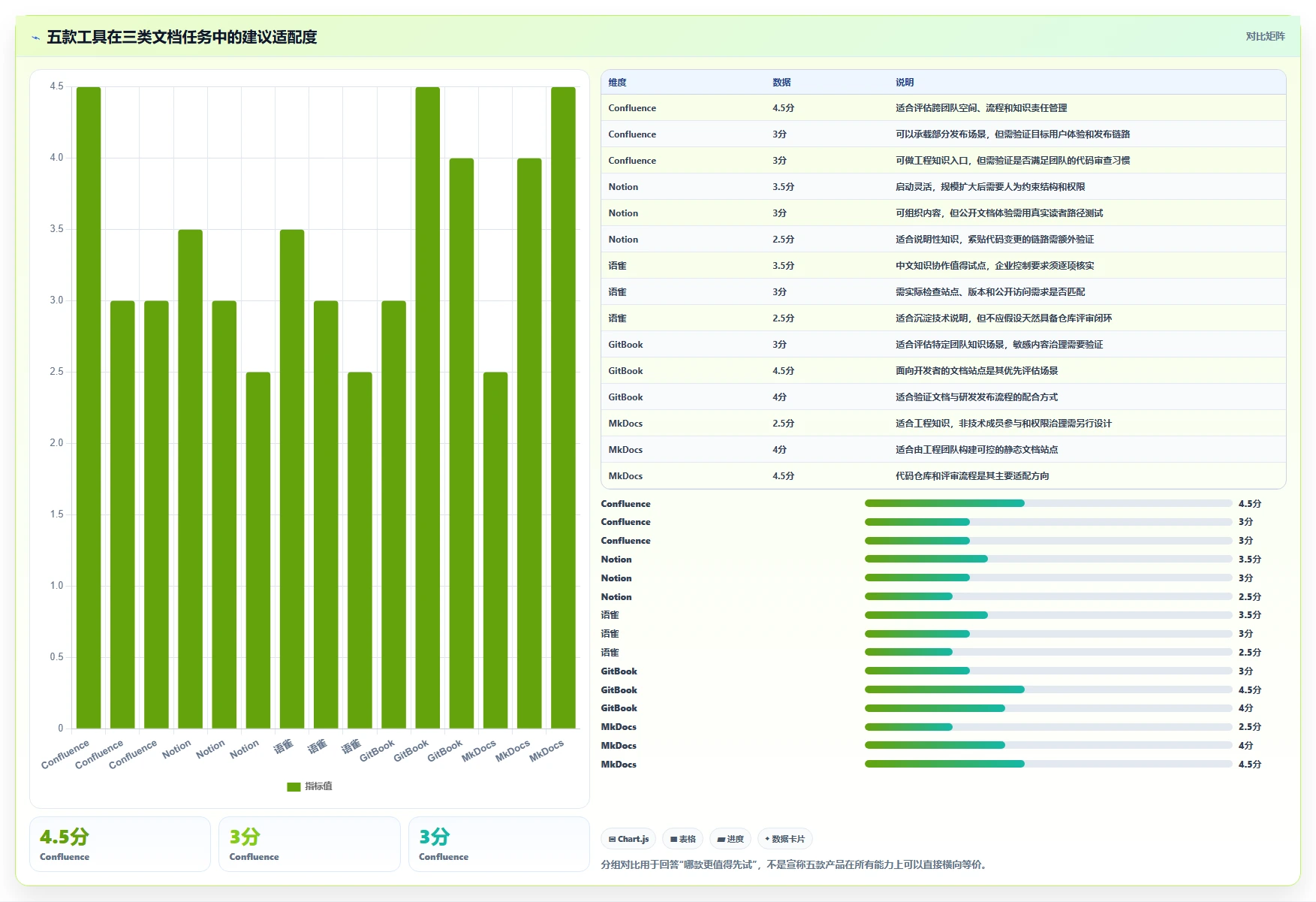This screenshot has width=1316, height=902.
Task: Click the GitBook 4.5分 progress bar
Action: coord(1048,689)
